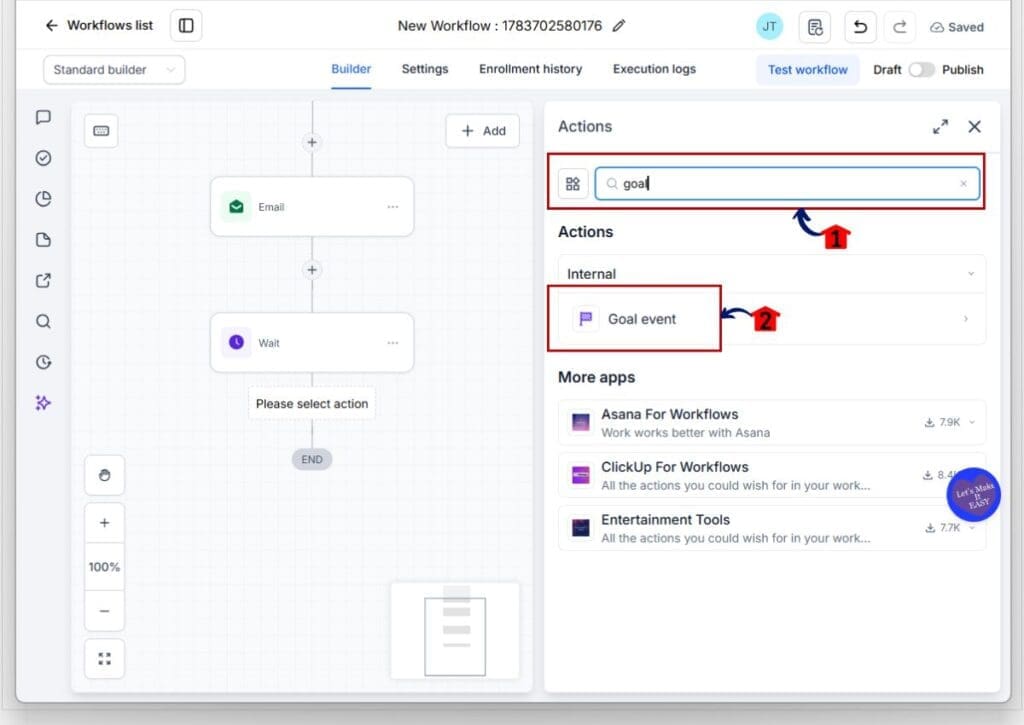Screen dimensions: 1024x725
Task: Click the action search field
Action: (x=787, y=184)
